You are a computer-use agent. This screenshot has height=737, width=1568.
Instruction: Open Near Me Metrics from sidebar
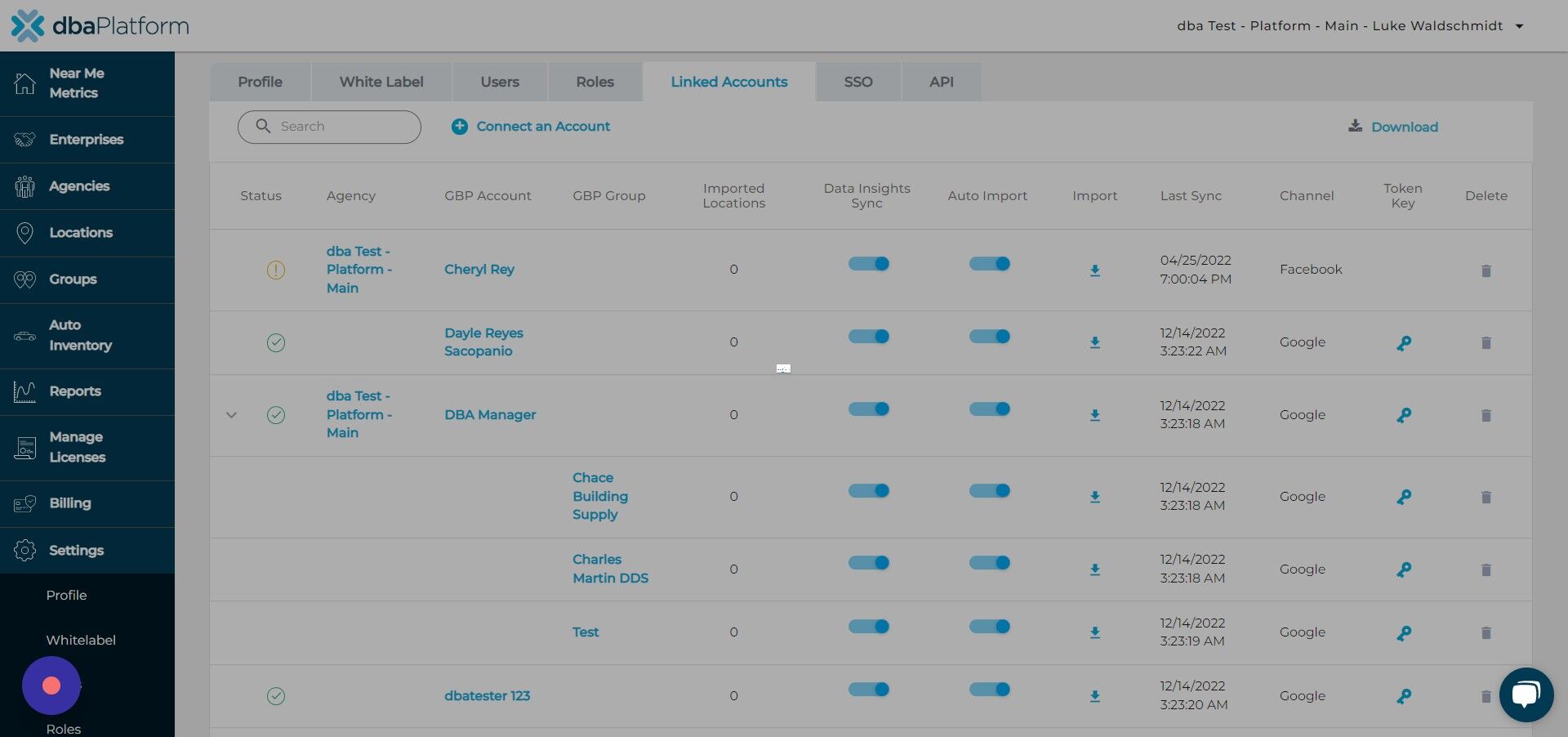pyautogui.click(x=87, y=83)
